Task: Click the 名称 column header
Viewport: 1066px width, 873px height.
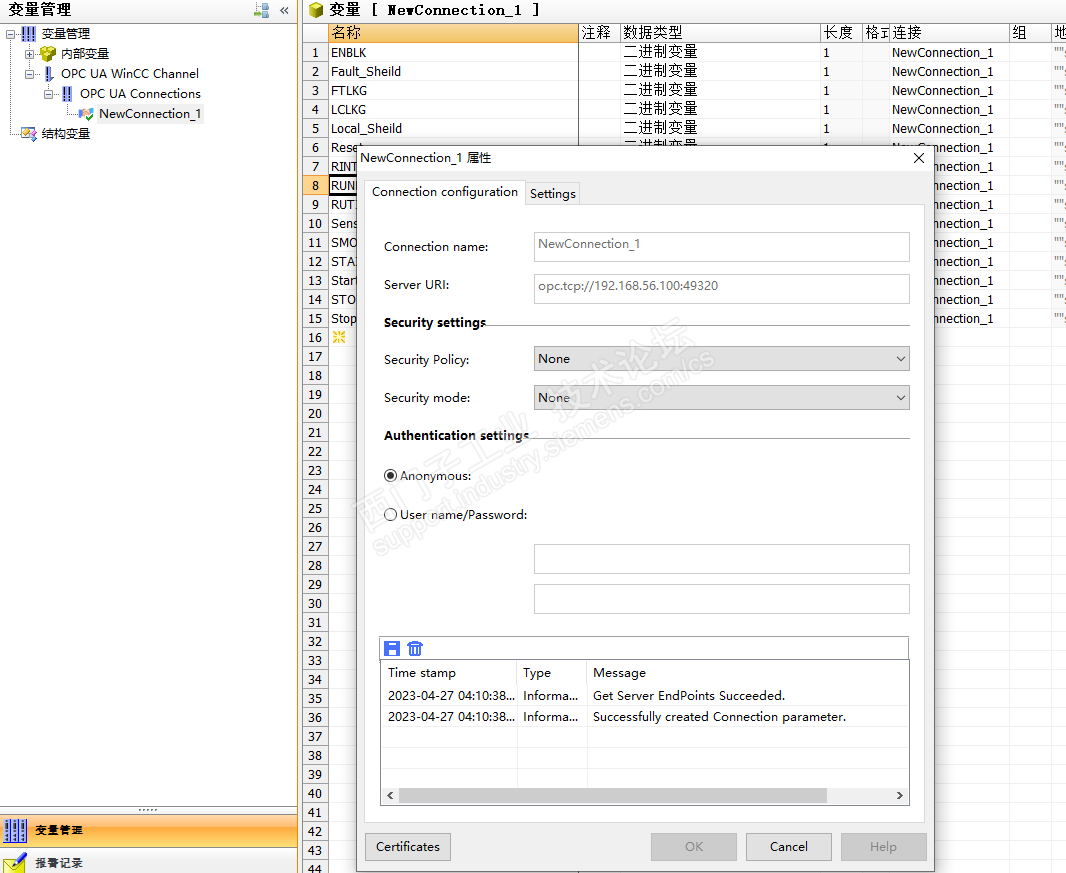Action: pos(453,33)
